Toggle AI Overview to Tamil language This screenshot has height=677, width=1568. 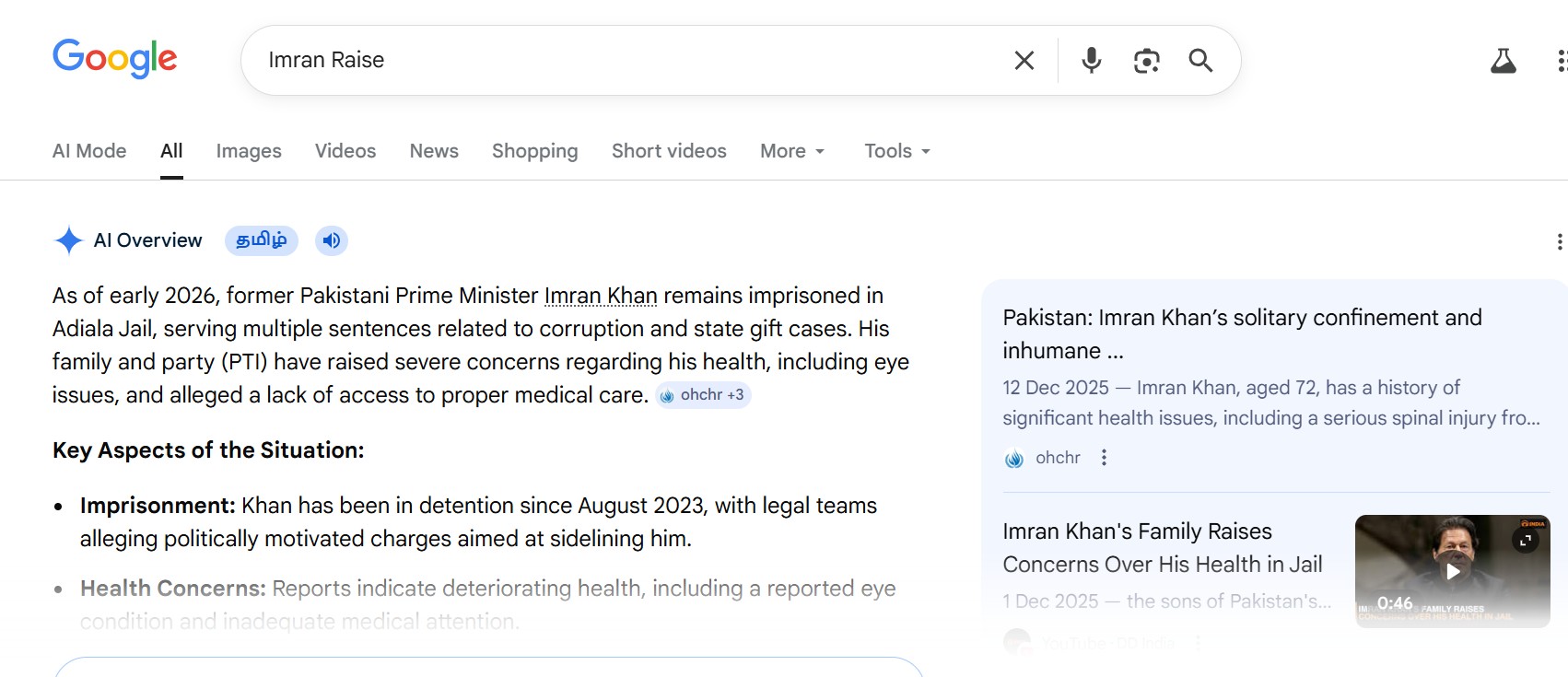(262, 240)
